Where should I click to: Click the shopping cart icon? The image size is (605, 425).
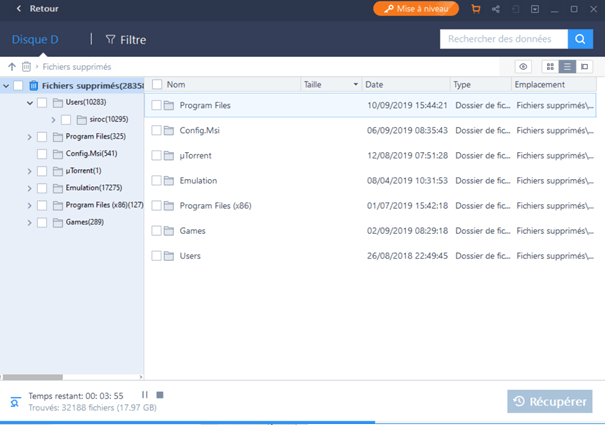[x=475, y=9]
